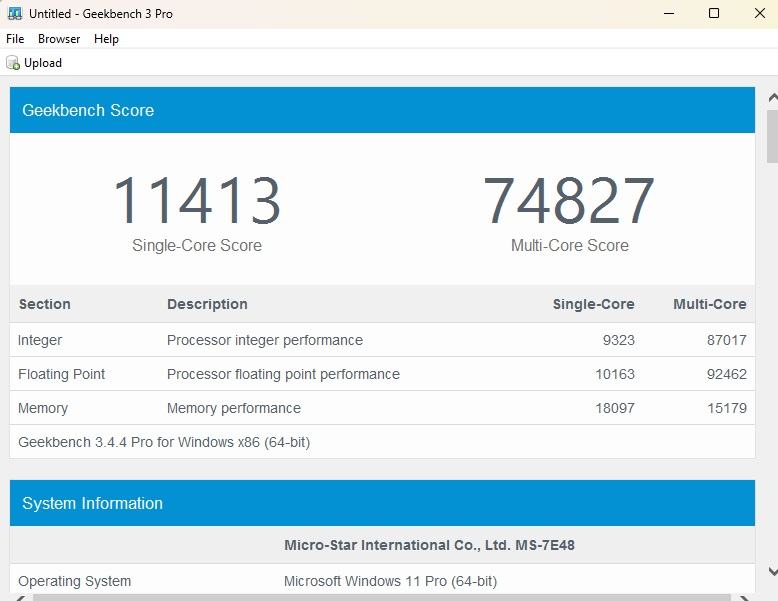Click the vertical scrollbar down arrow
Image resolution: width=778 pixels, height=601 pixels.
tap(773, 572)
